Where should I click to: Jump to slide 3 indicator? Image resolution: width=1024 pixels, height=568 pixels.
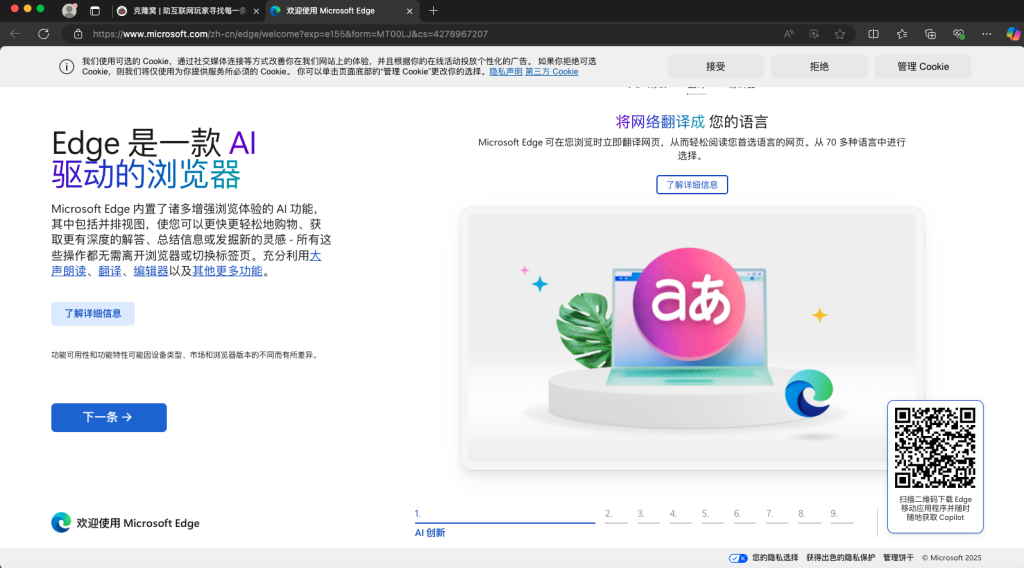coord(648,515)
